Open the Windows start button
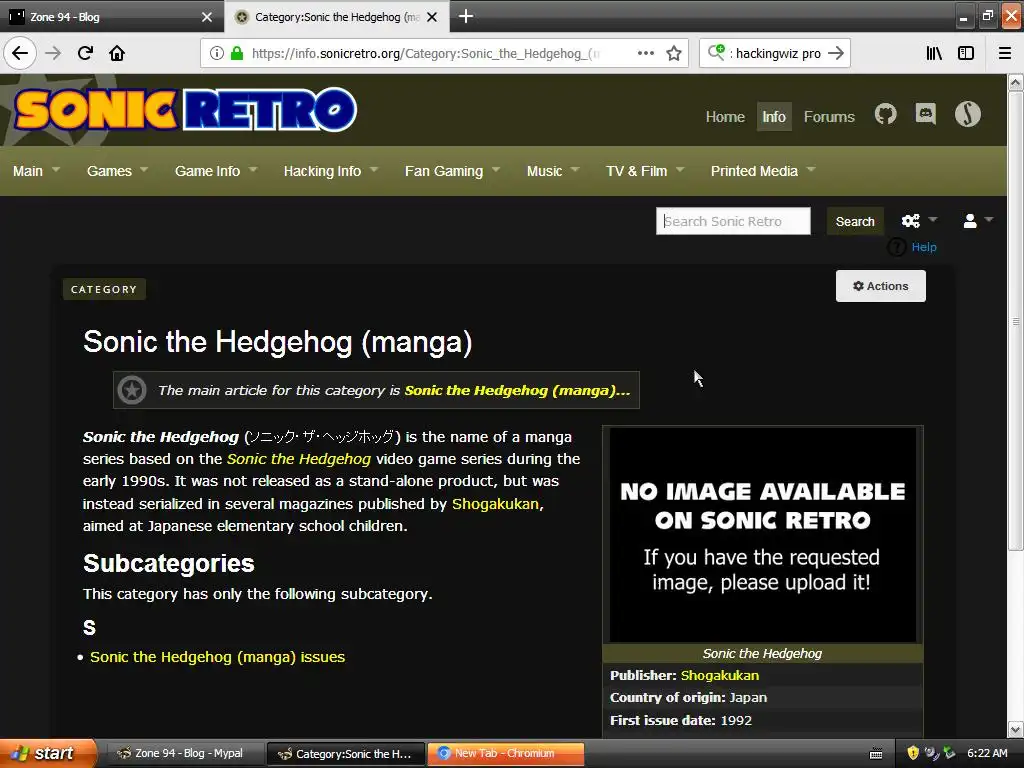 pyautogui.click(x=47, y=753)
